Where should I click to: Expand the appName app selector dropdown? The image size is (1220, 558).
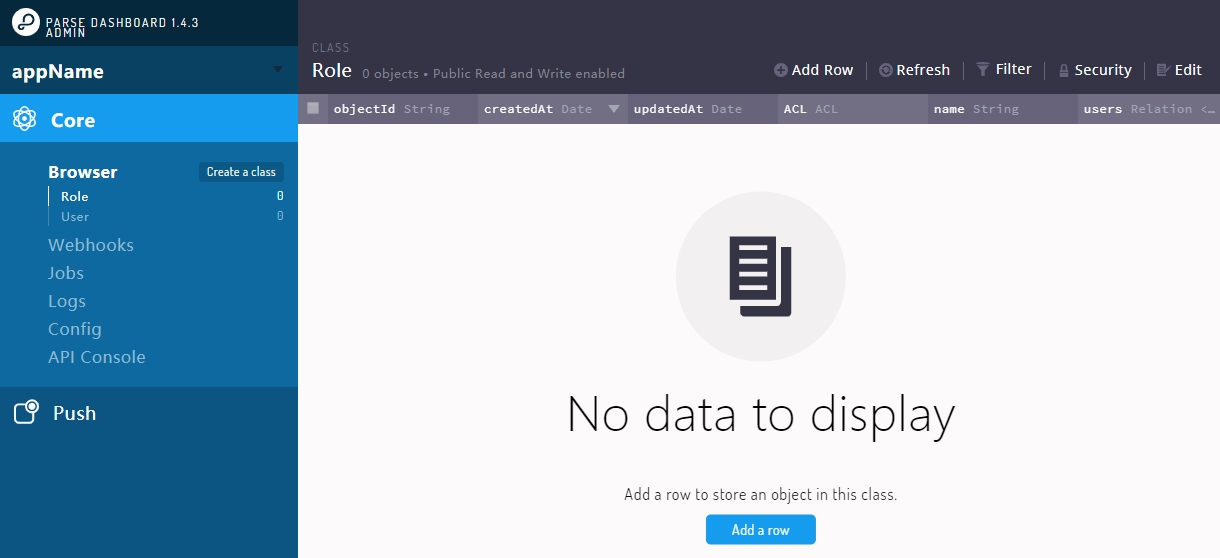tap(278, 69)
